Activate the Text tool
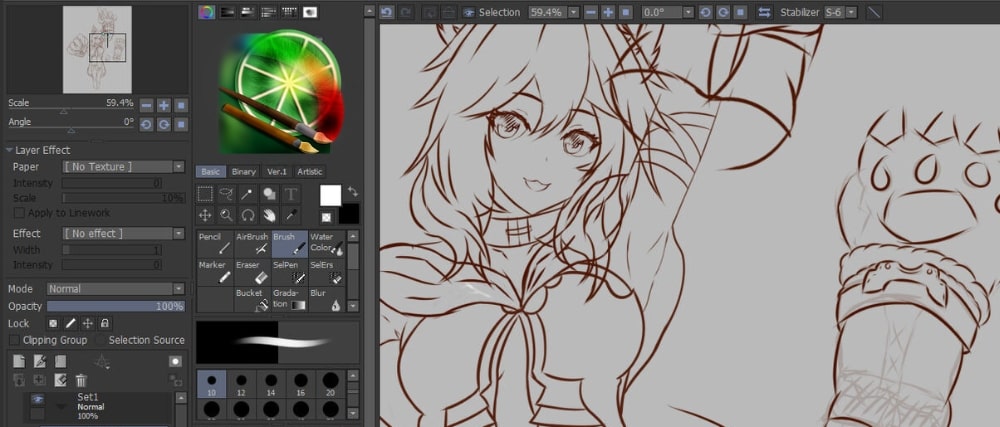This screenshot has width=1000, height=427. coord(291,194)
